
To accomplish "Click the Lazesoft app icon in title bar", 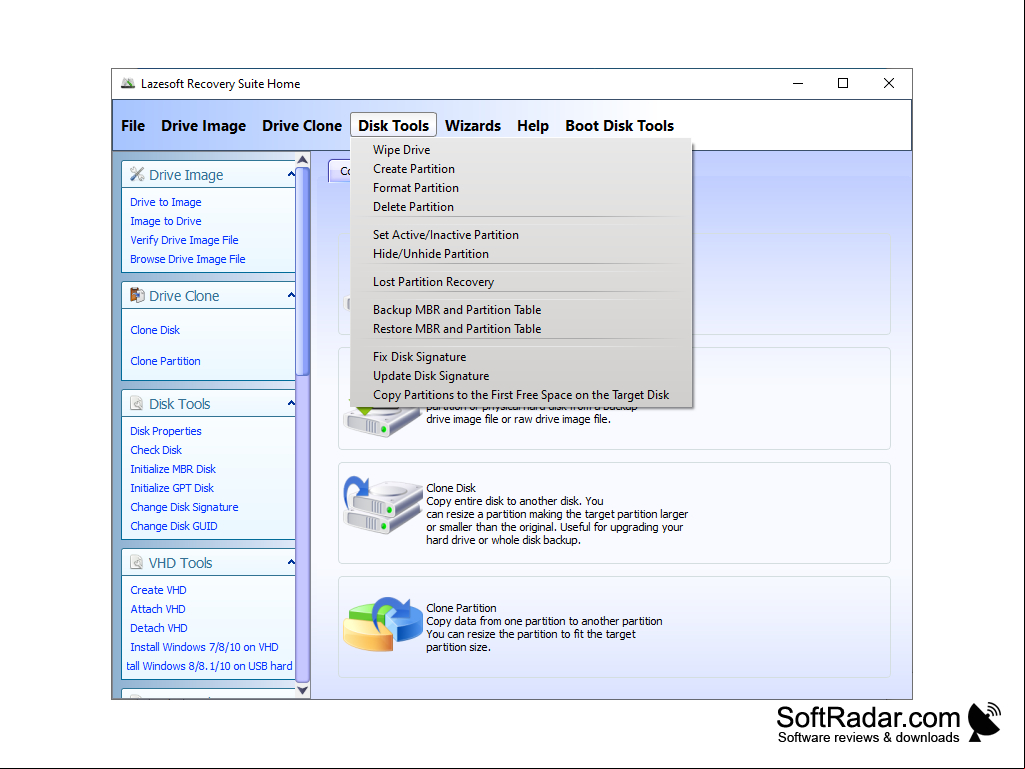I will pyautogui.click(x=128, y=83).
